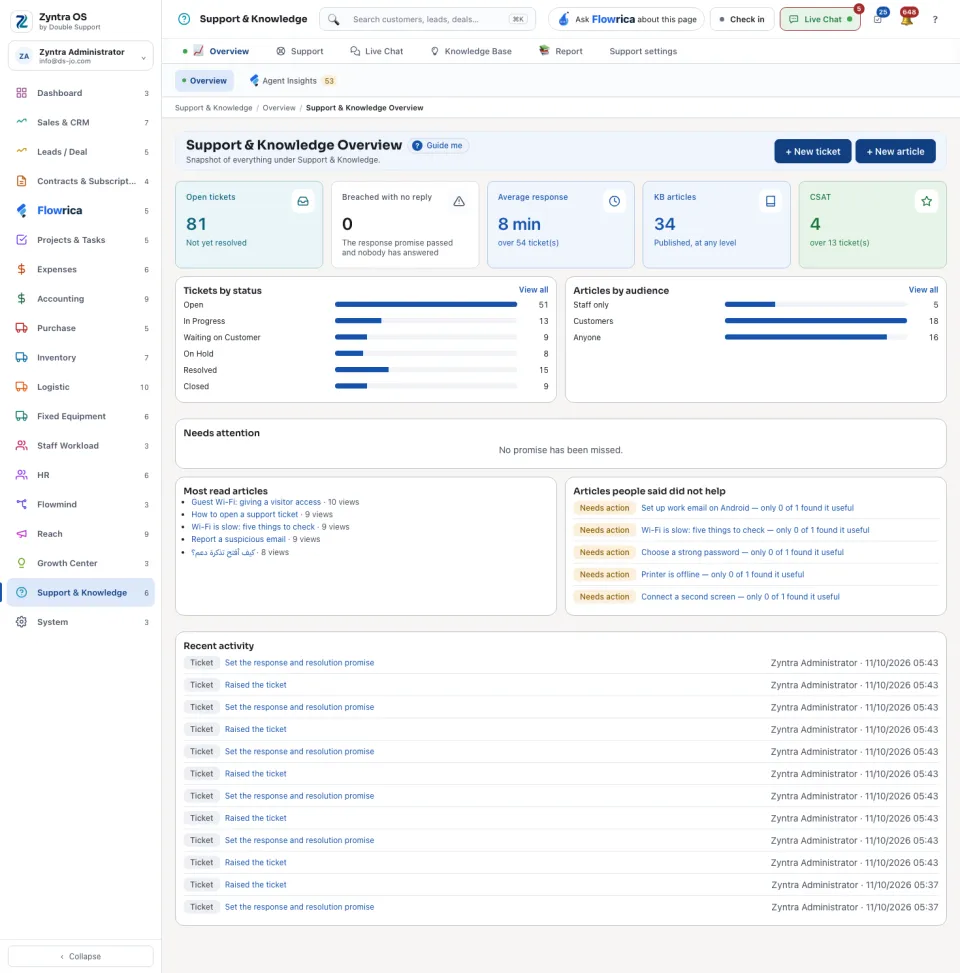Open the Projects & Tasks checkbox icon

pos(22,240)
